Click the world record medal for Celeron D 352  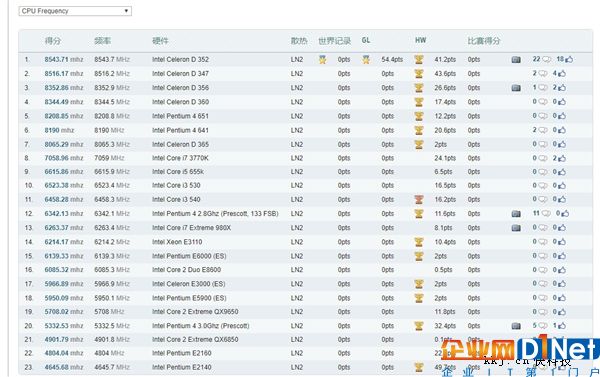pos(323,59)
